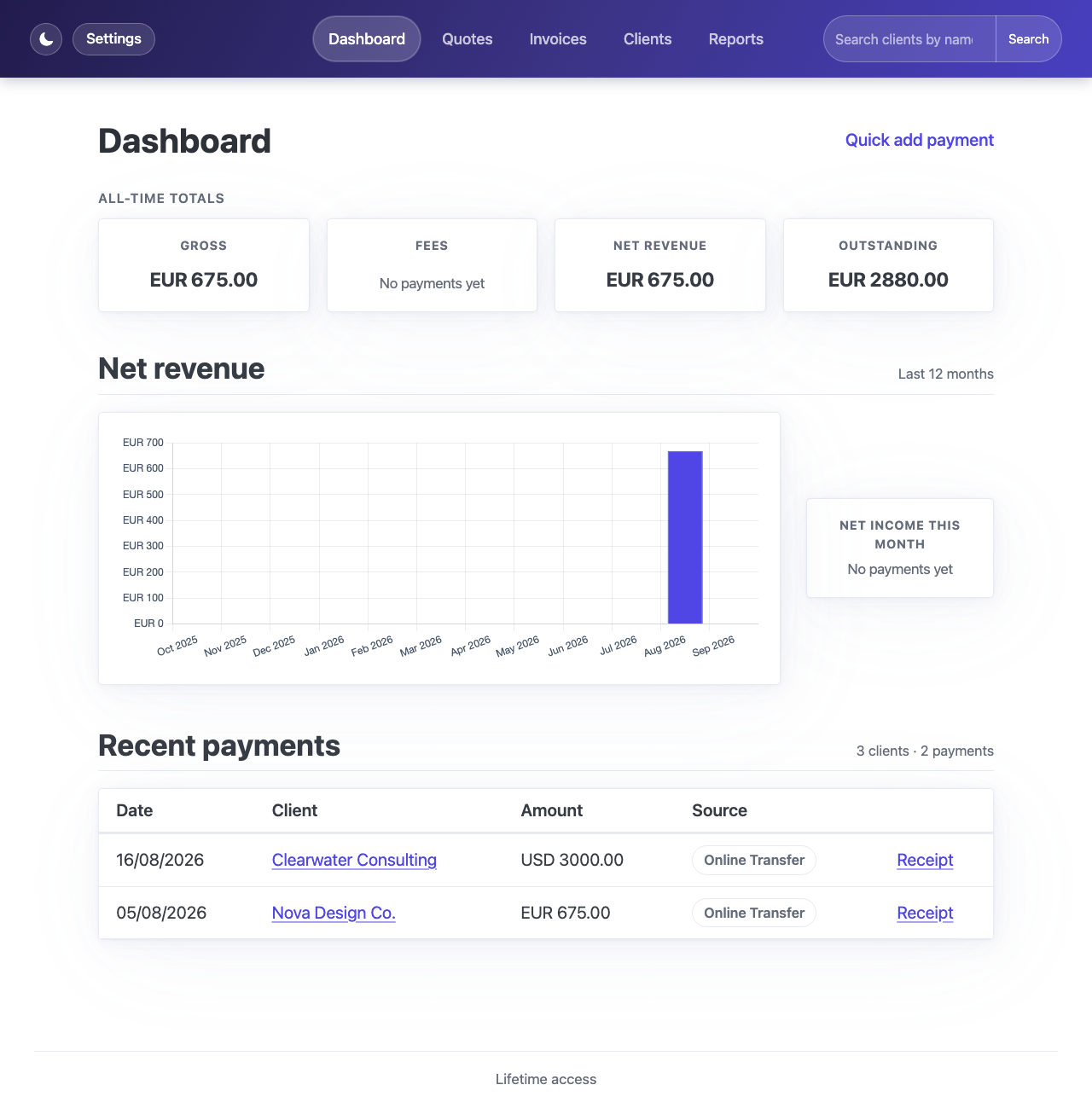Click the Source column header
The height and width of the screenshot is (1108, 1092).
(x=719, y=810)
